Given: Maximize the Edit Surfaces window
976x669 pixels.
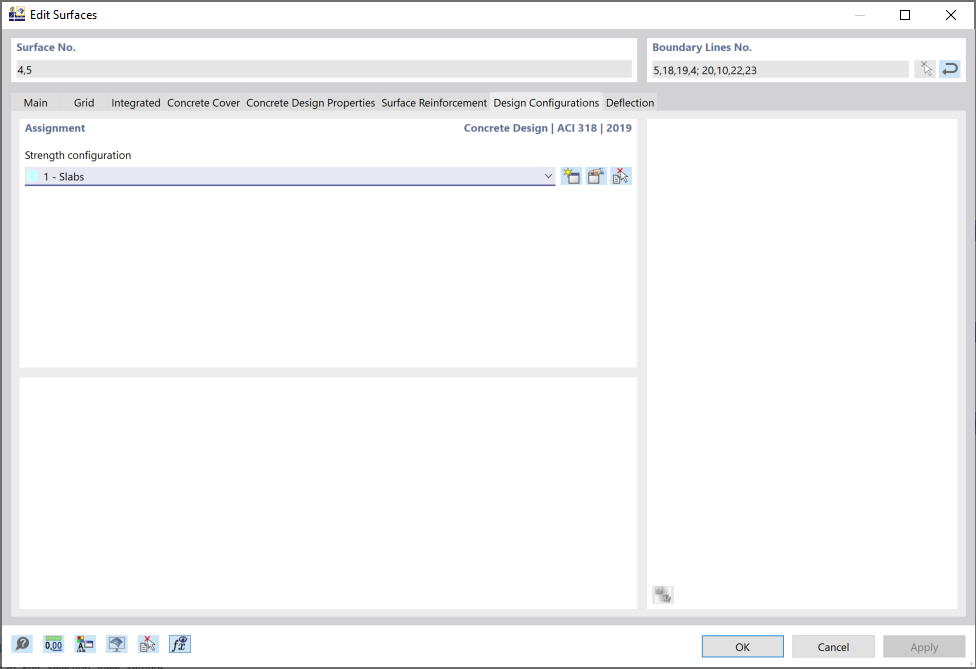Looking at the screenshot, I should tap(905, 15).
